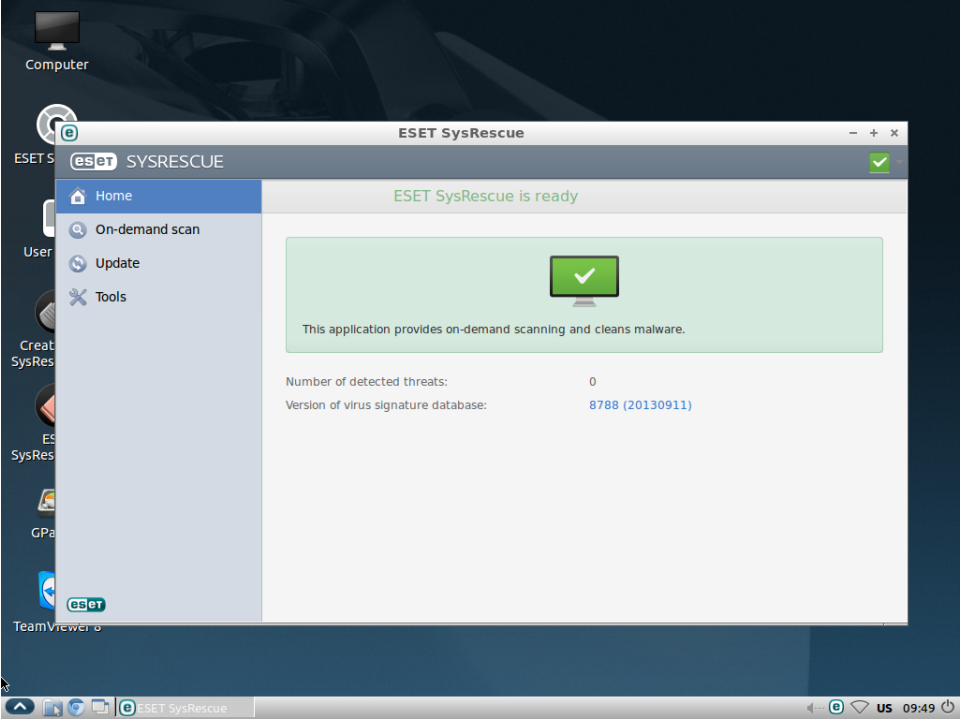Viewport: 961px width, 721px height.
Task: Open the On-demand scan section
Action: click(x=147, y=230)
